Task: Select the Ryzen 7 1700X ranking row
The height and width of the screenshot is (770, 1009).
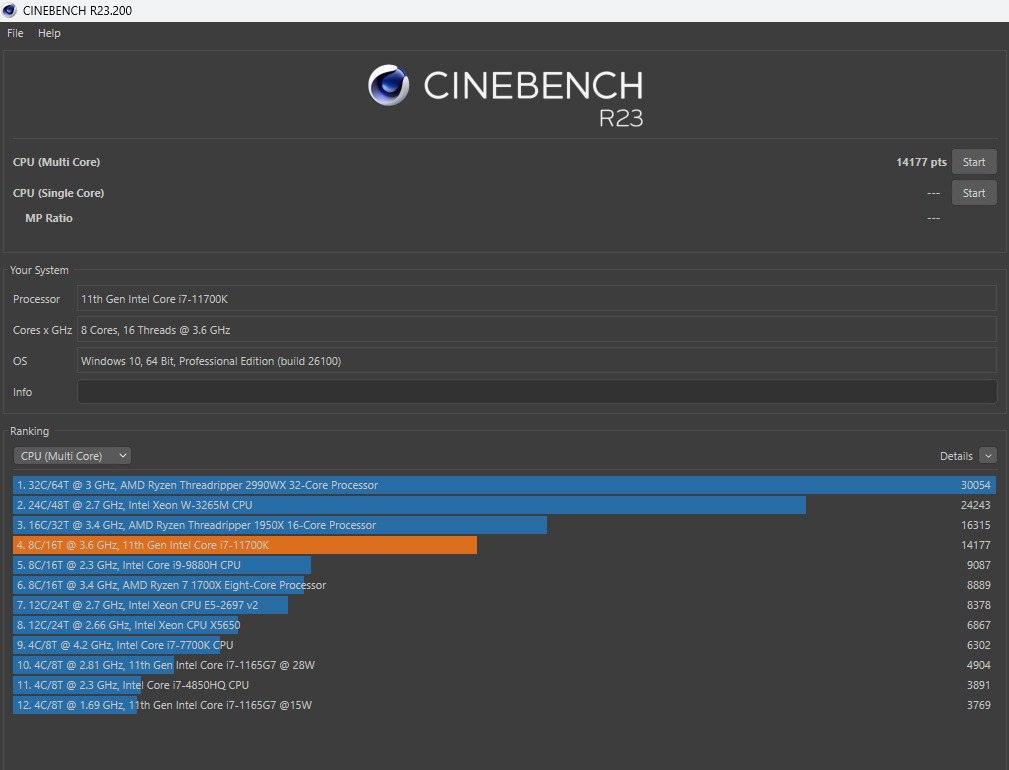Action: tap(504, 585)
